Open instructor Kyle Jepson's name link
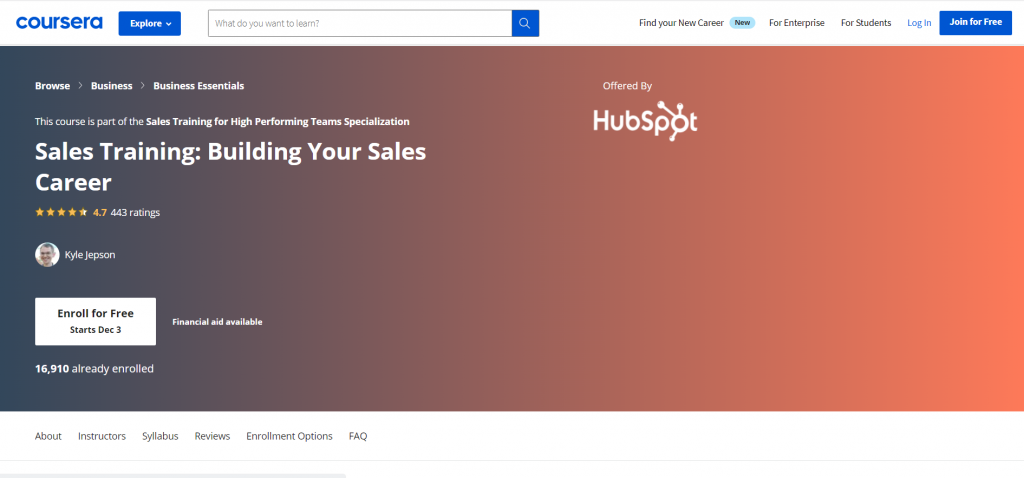The image size is (1024, 478). pyautogui.click(x=90, y=255)
